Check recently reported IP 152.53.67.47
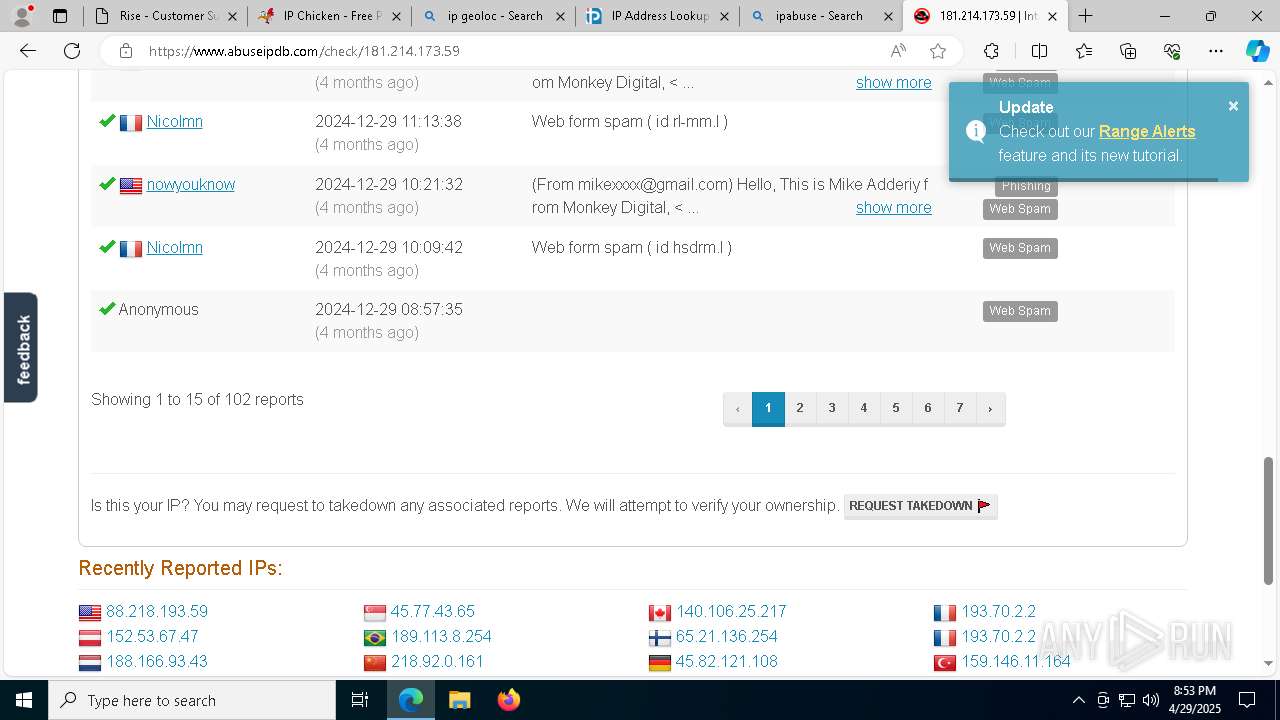This screenshot has height=720, width=1280. click(x=152, y=636)
